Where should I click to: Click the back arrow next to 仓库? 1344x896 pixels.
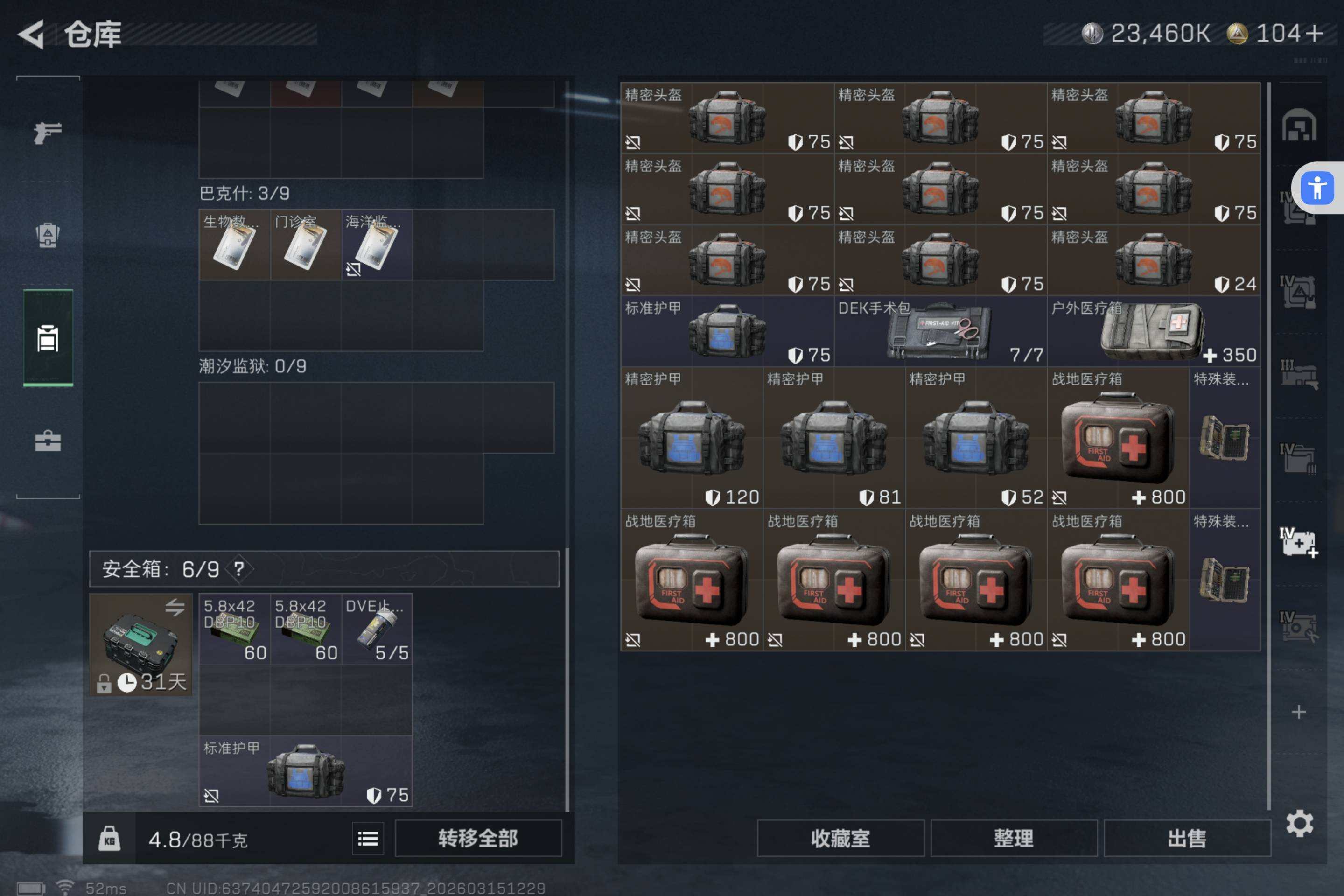pyautogui.click(x=32, y=34)
